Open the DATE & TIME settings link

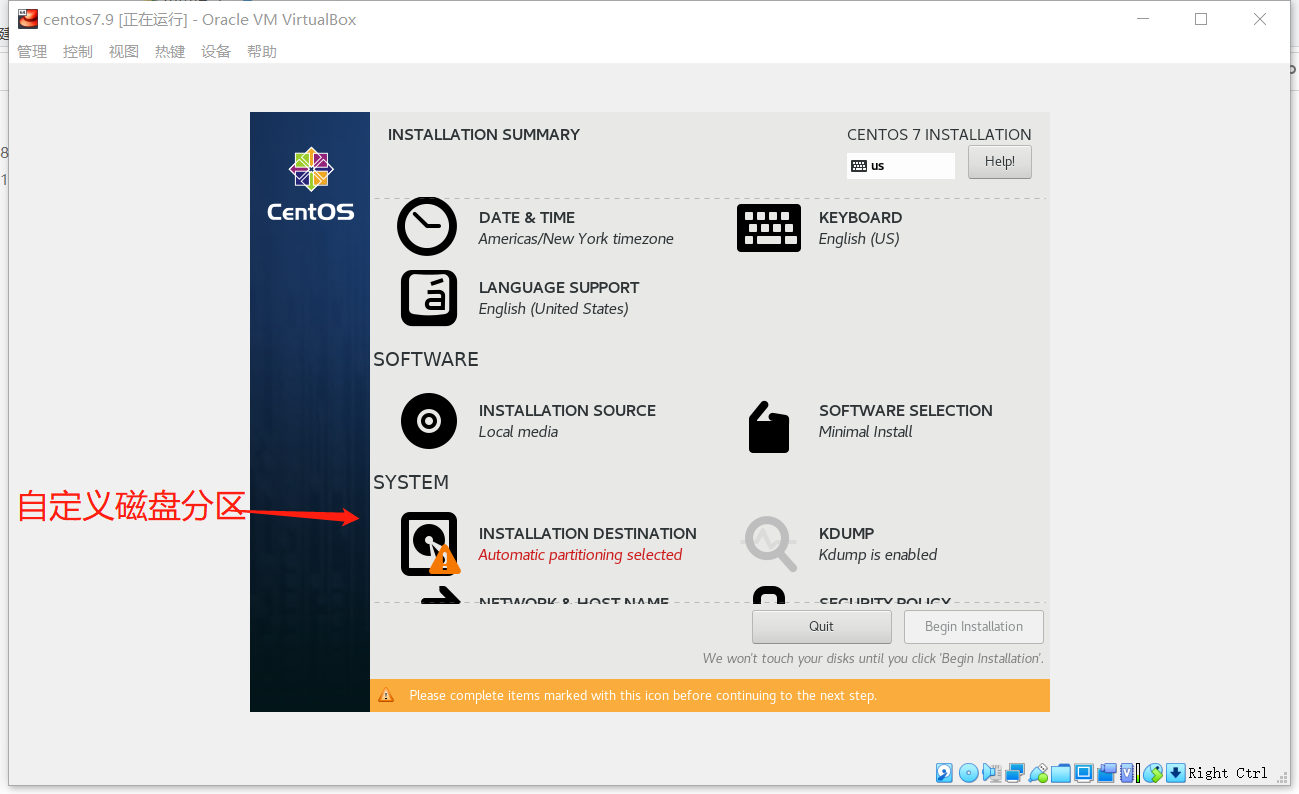(x=527, y=218)
